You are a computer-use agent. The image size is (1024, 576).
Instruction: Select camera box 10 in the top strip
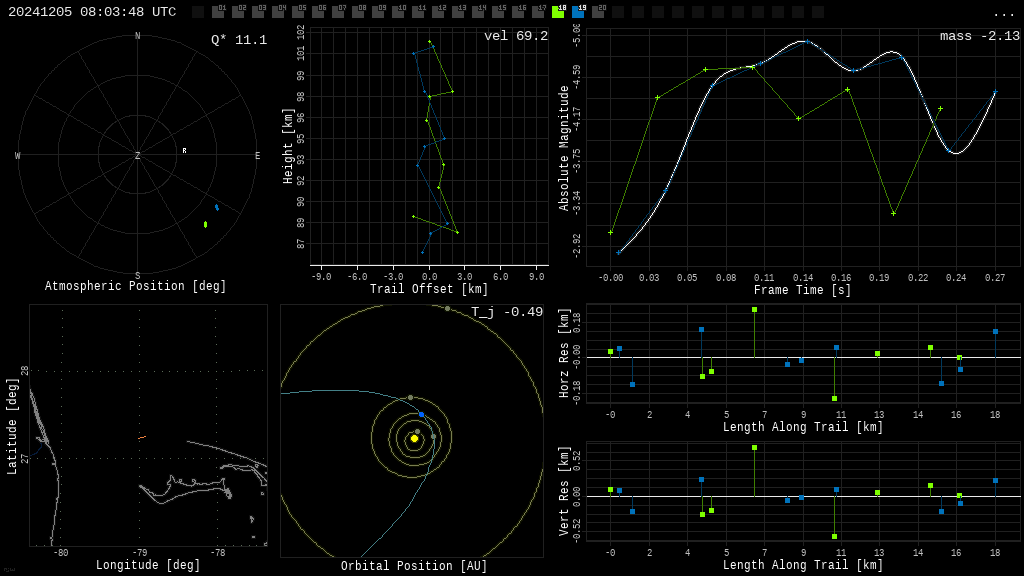click(x=398, y=12)
